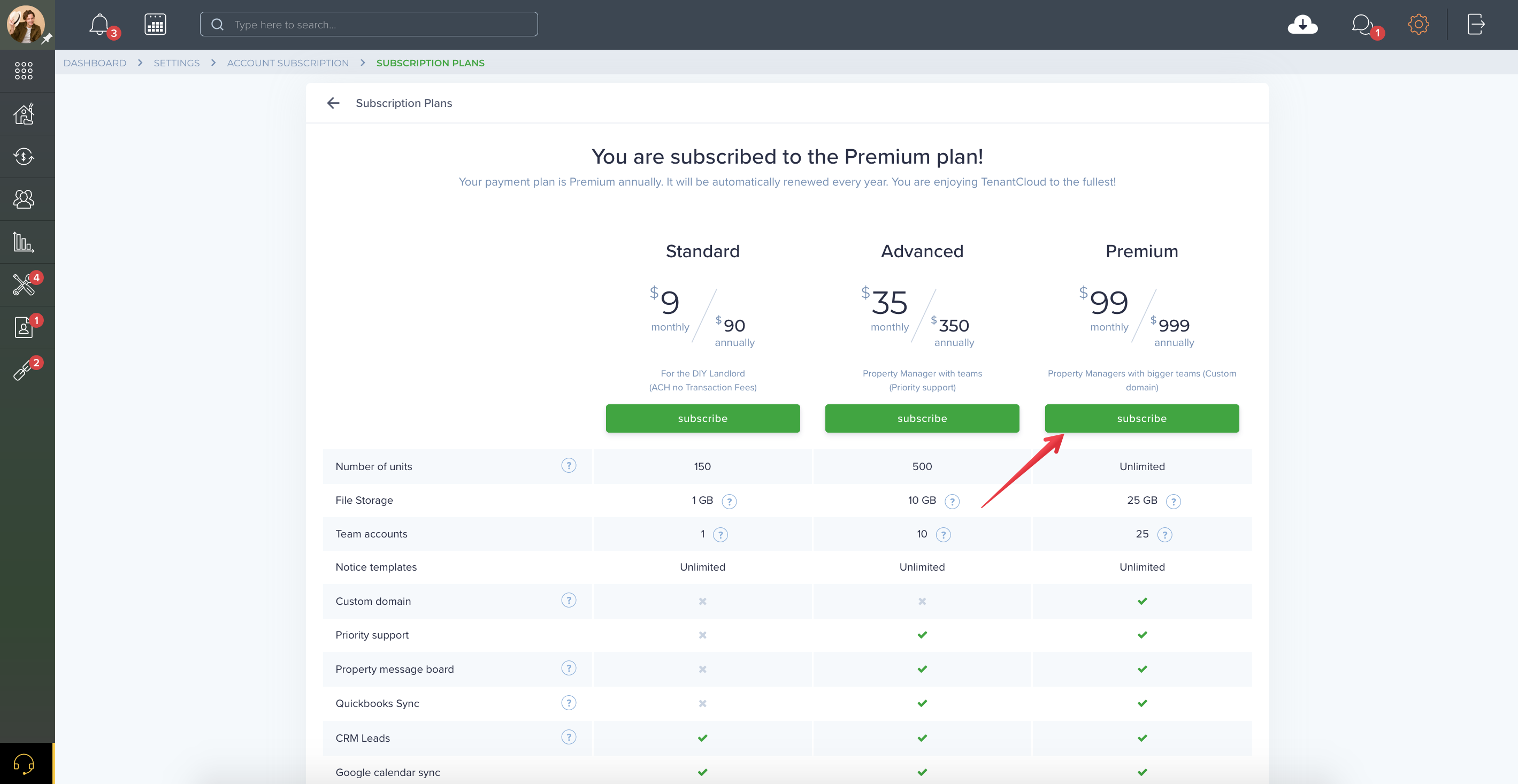Click the Premium plan heading
Screen dimensions: 1518x784
tap(1141, 251)
